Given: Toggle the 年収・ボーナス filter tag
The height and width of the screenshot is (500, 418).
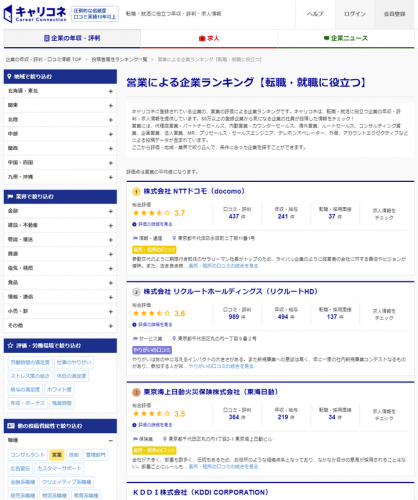Looking at the screenshot, I should [28, 403].
